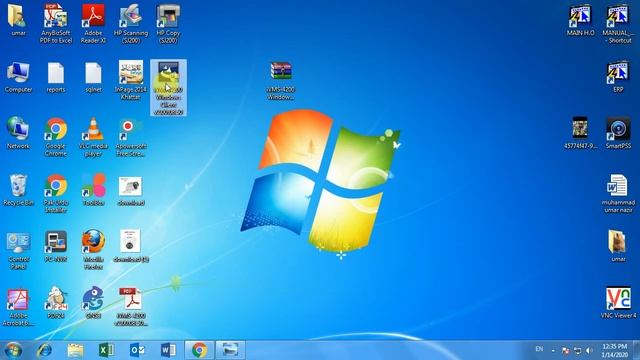Launch the ERP shortcut
This screenshot has width=640, height=360.
(x=618, y=77)
